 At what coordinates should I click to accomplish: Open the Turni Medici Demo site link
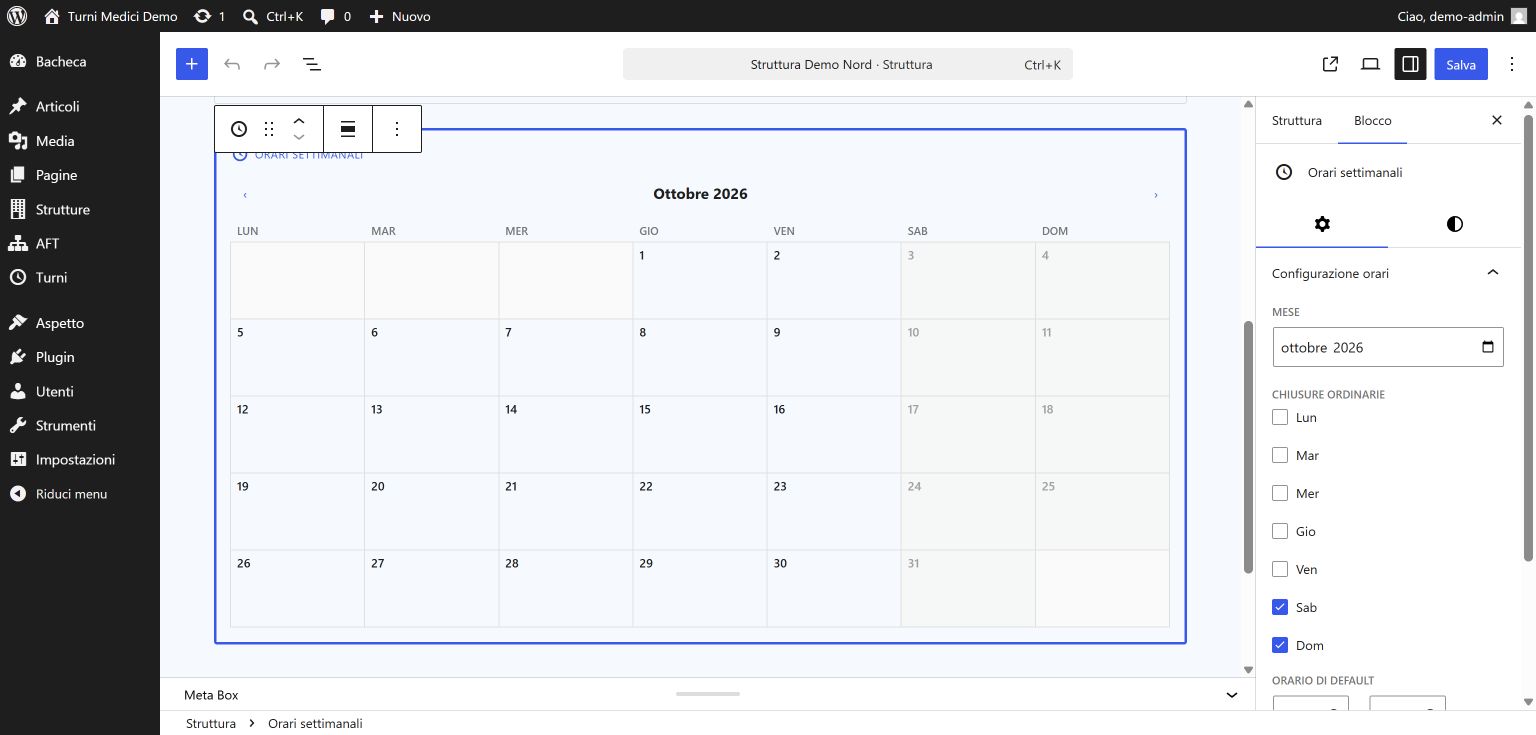[x=111, y=16]
